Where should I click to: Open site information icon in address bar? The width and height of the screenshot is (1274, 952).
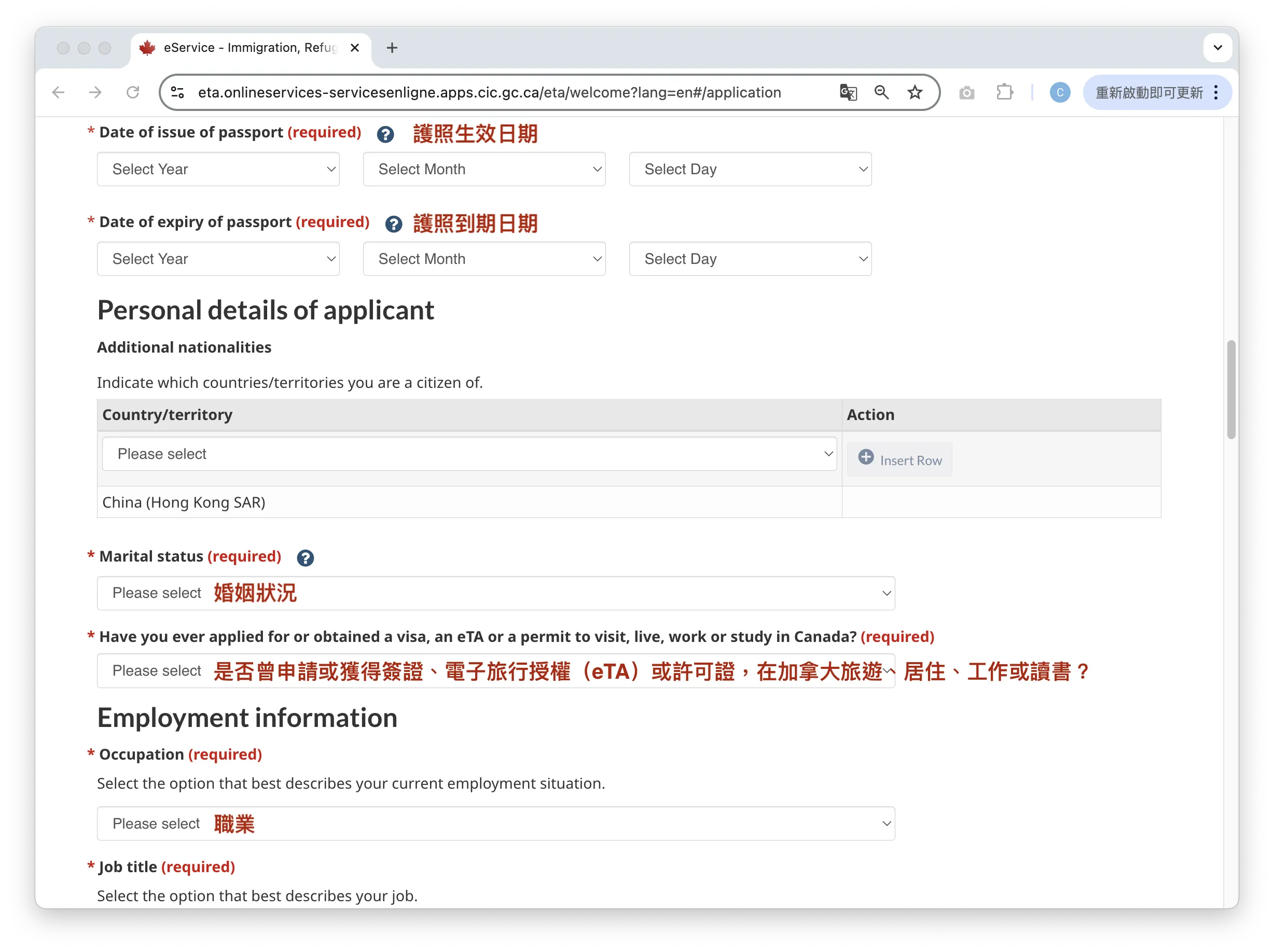click(177, 92)
